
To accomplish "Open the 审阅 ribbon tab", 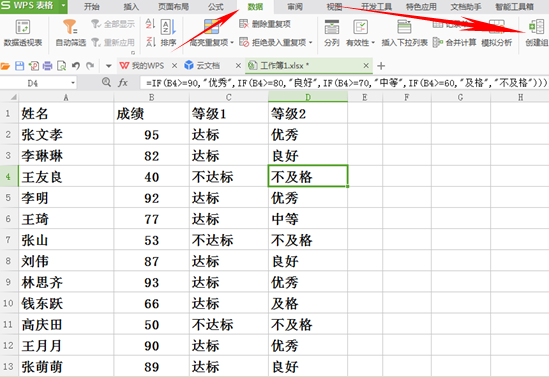I will (x=295, y=6).
